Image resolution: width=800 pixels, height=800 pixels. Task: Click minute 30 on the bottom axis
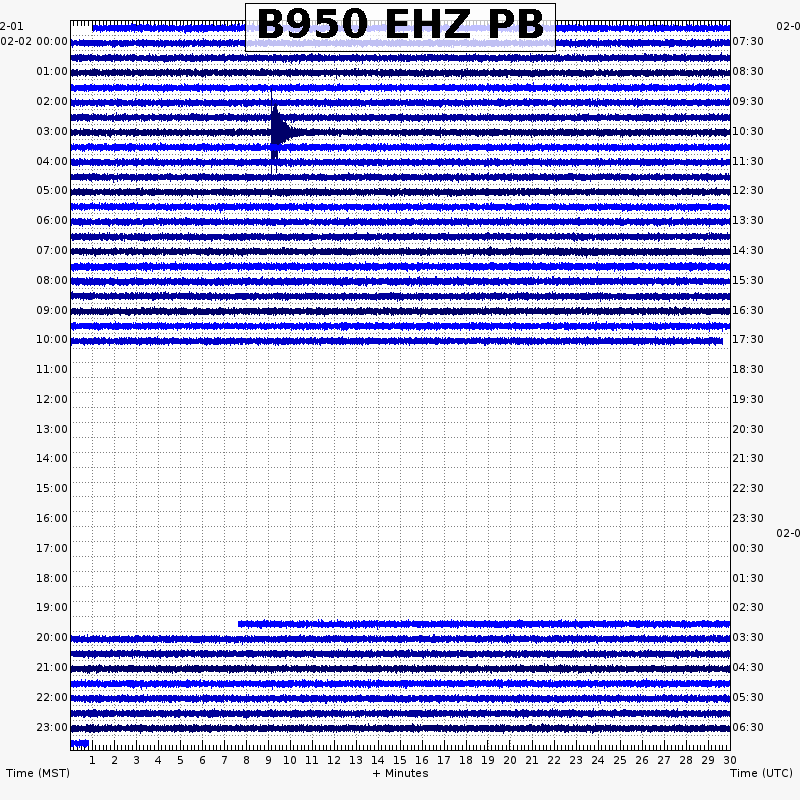[730, 760]
